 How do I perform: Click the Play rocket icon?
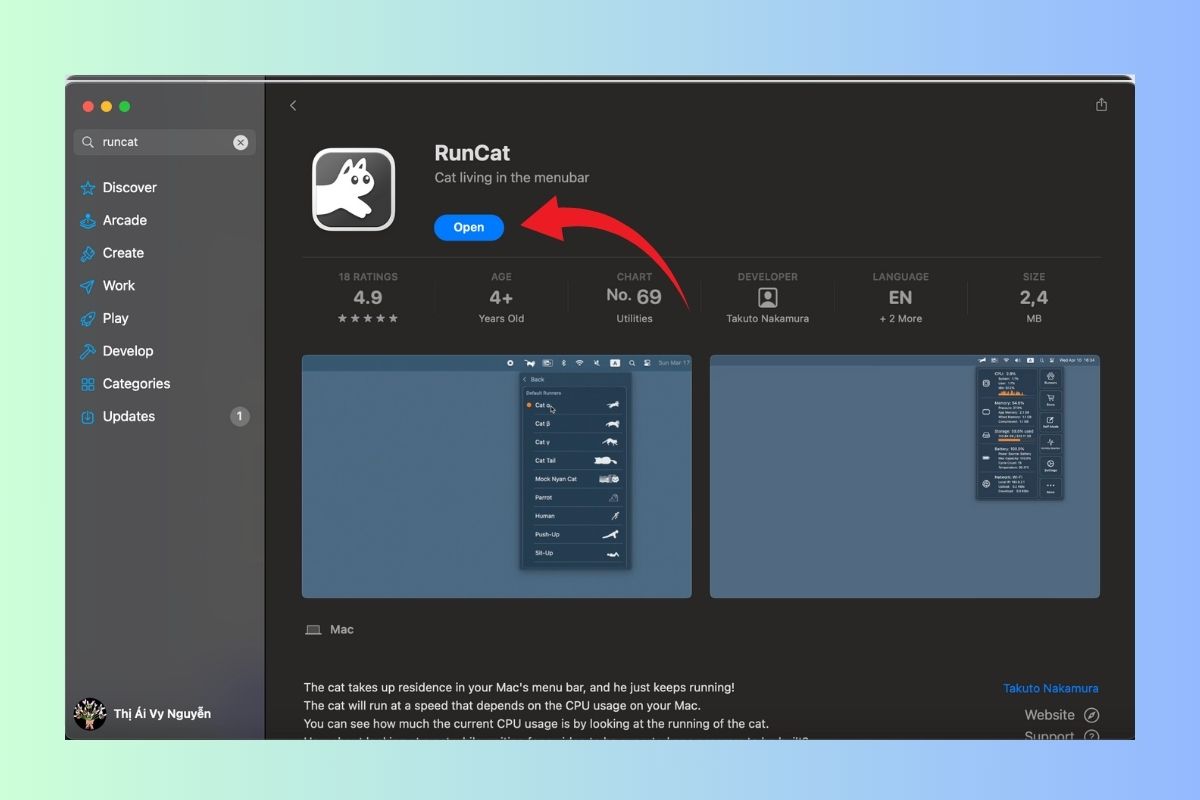(87, 319)
